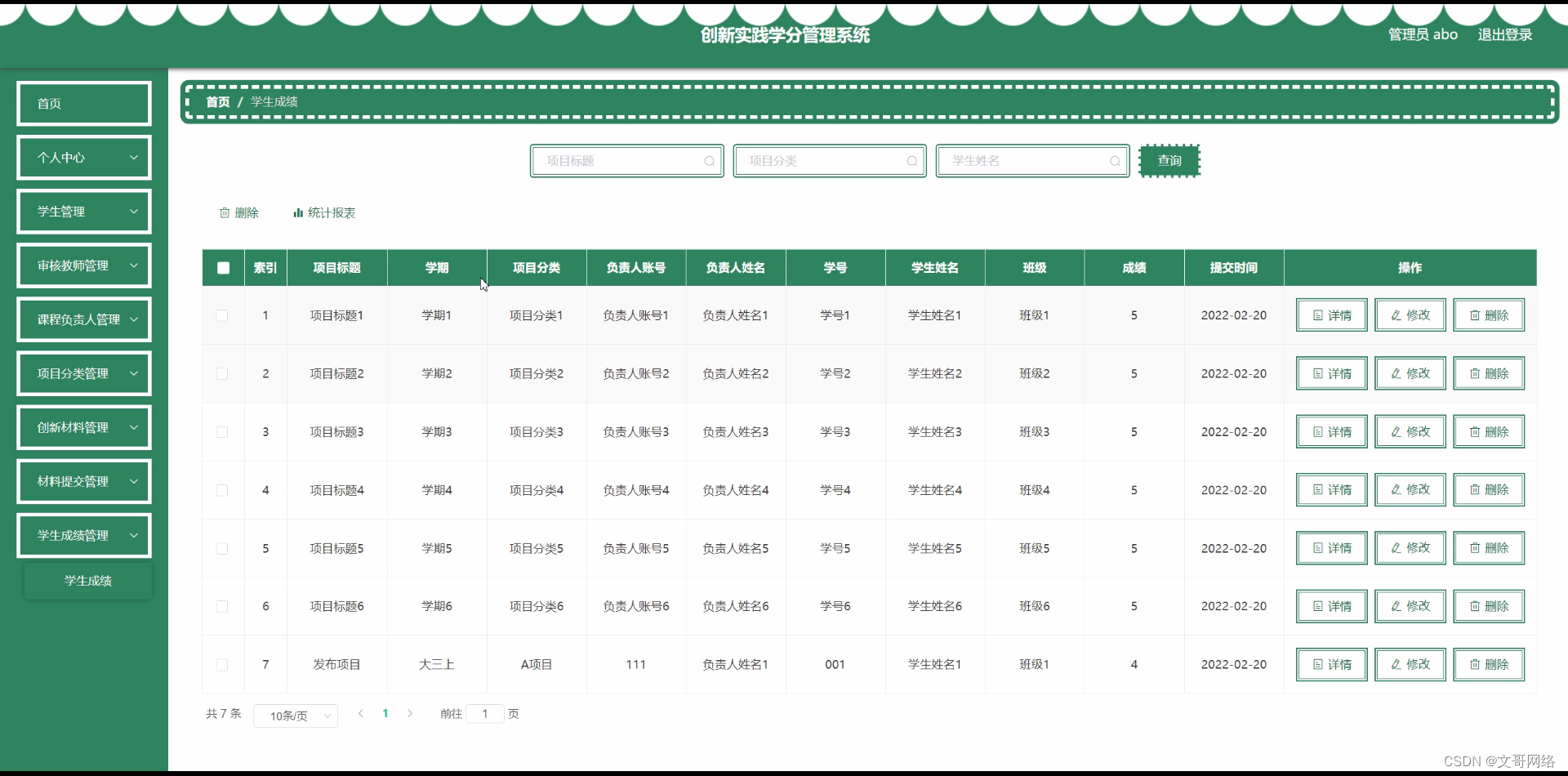This screenshot has height=776, width=1568.
Task: Open 详情 for row 项目标题2
Action: click(x=1332, y=373)
